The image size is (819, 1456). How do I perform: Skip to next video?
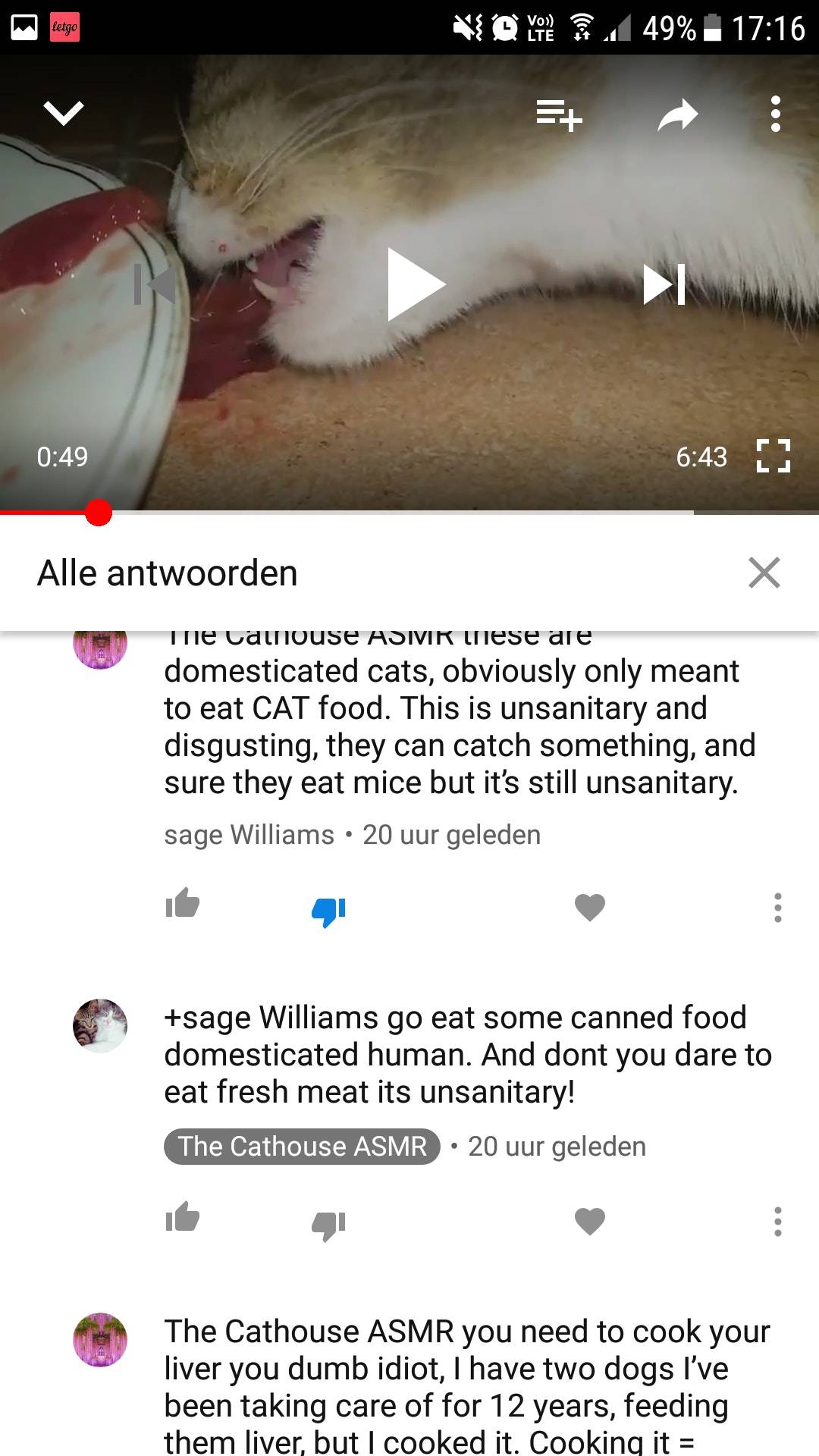point(664,284)
